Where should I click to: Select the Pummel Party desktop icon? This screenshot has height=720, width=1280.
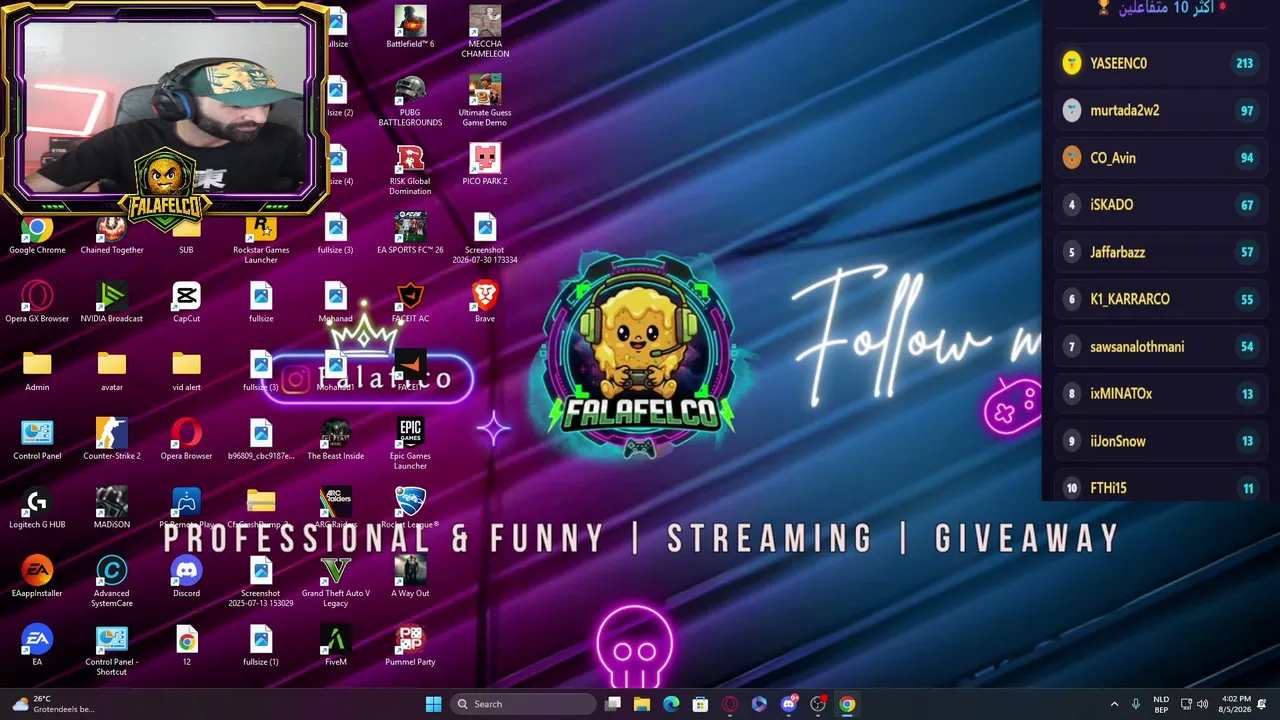click(410, 646)
